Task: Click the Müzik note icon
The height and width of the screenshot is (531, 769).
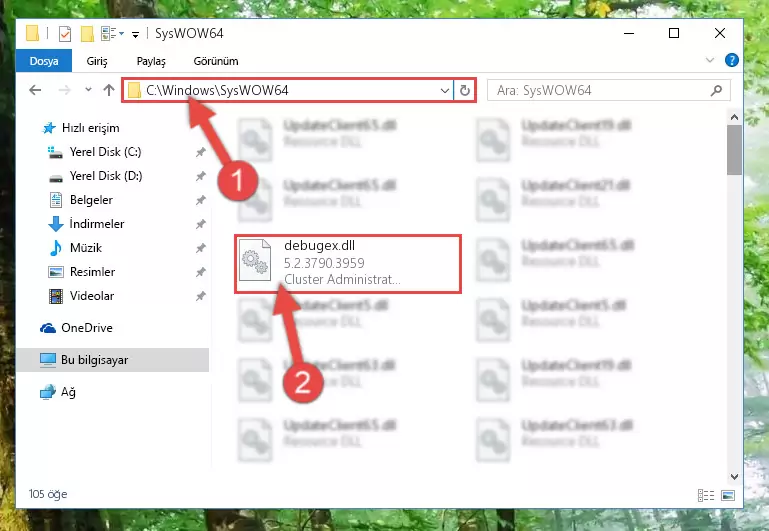Action: click(55, 248)
